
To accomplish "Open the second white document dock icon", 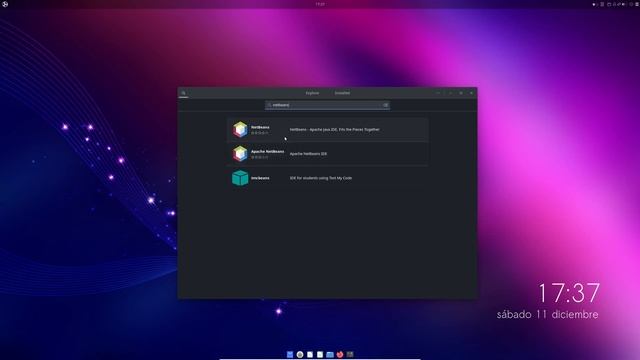I will pyautogui.click(x=320, y=354).
